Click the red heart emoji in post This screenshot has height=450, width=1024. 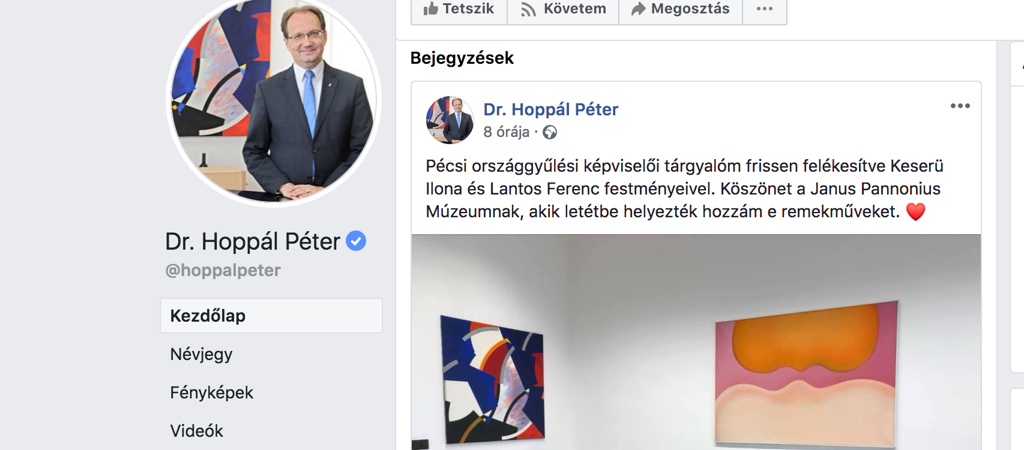tap(916, 212)
